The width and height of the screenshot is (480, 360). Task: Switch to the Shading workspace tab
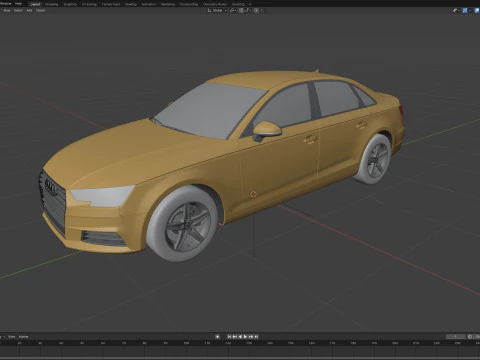point(131,4)
